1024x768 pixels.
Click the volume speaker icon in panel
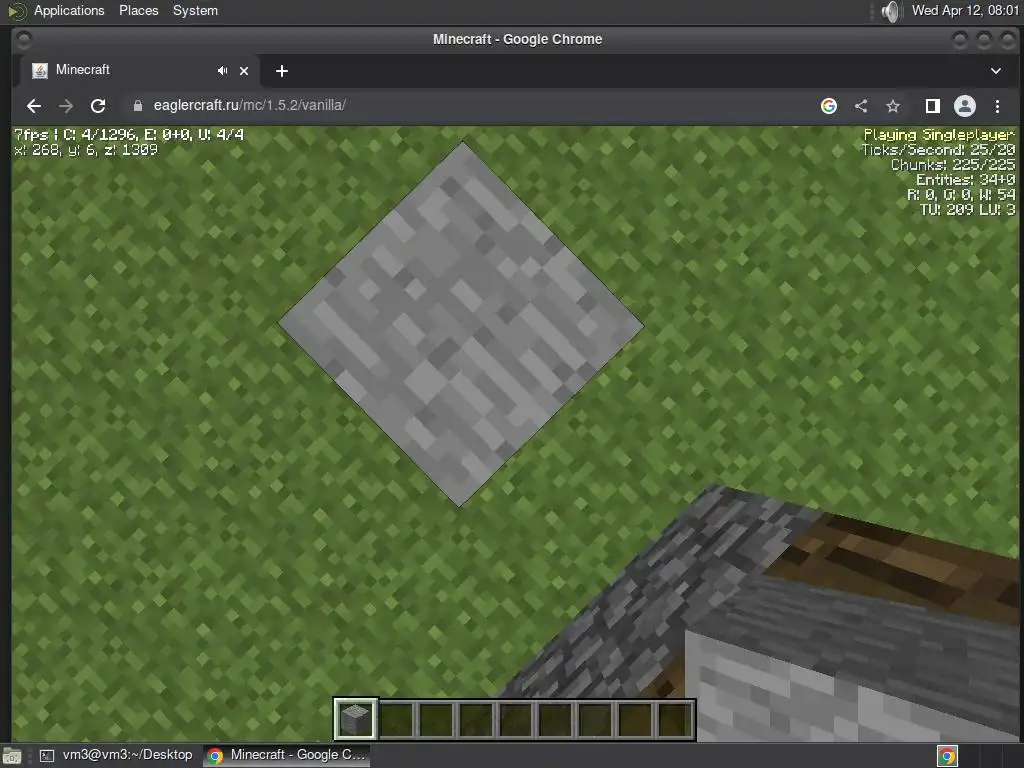point(889,11)
